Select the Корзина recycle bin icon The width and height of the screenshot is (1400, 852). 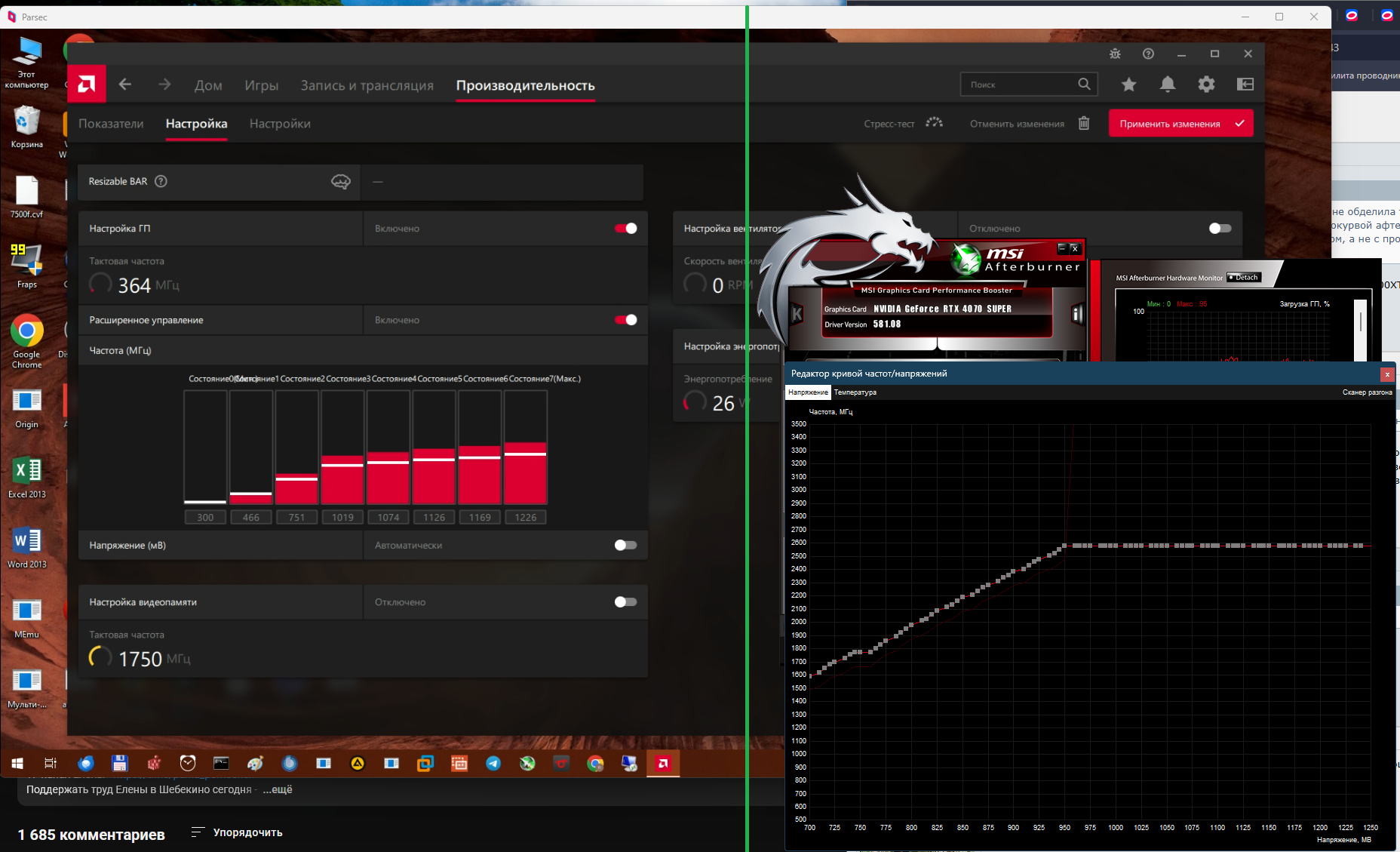[26, 126]
